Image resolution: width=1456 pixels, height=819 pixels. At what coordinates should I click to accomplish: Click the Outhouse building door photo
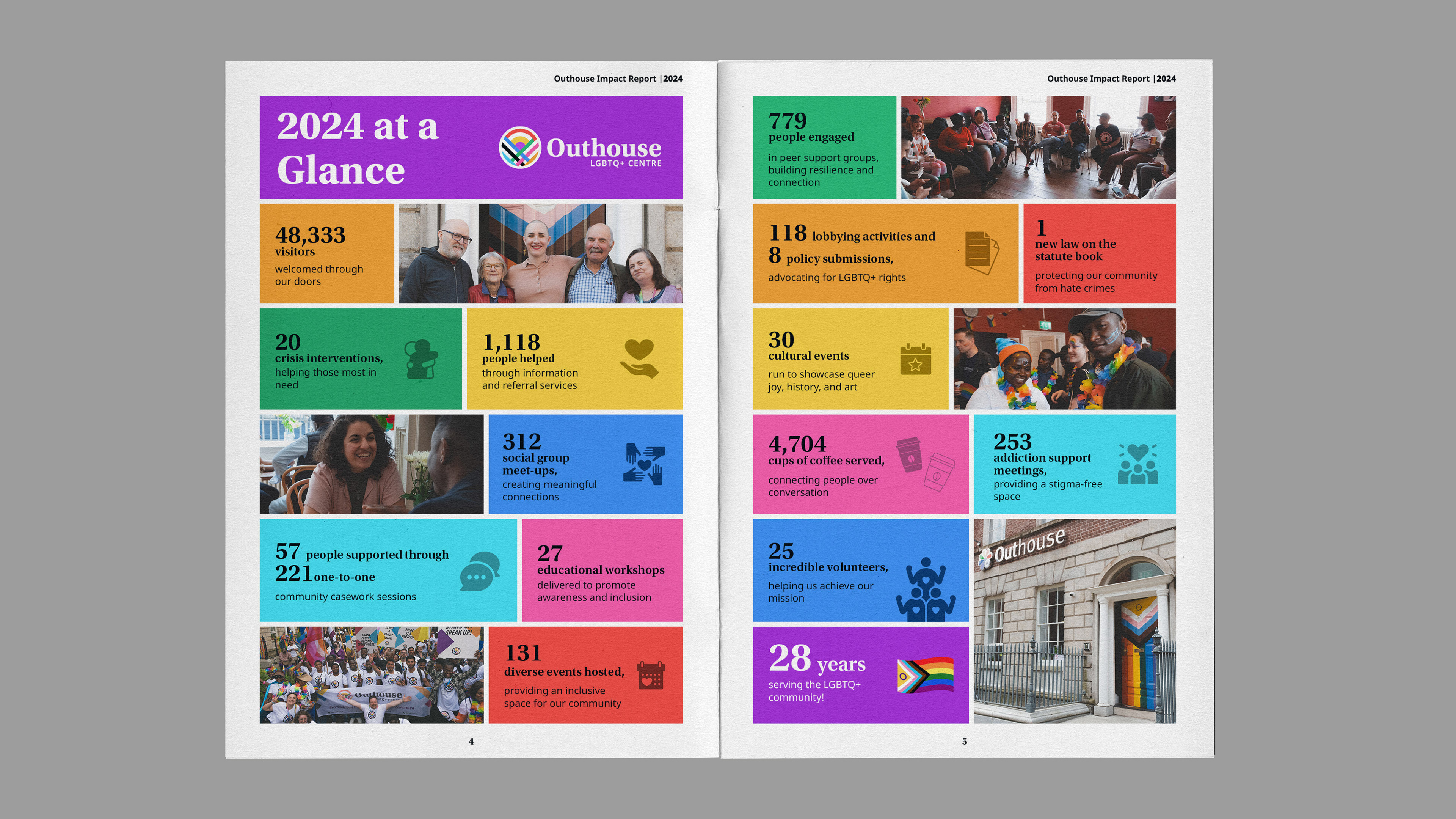click(x=1074, y=621)
